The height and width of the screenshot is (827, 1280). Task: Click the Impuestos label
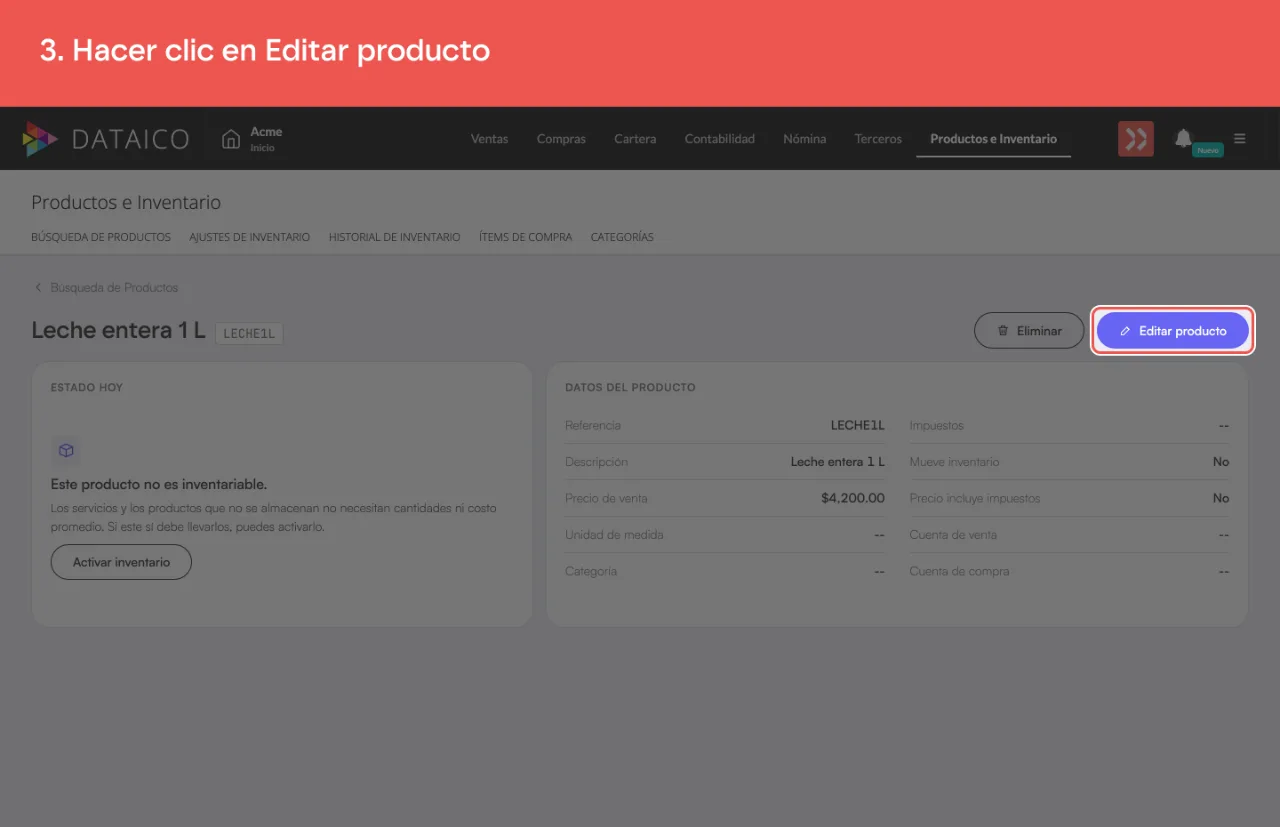936,425
